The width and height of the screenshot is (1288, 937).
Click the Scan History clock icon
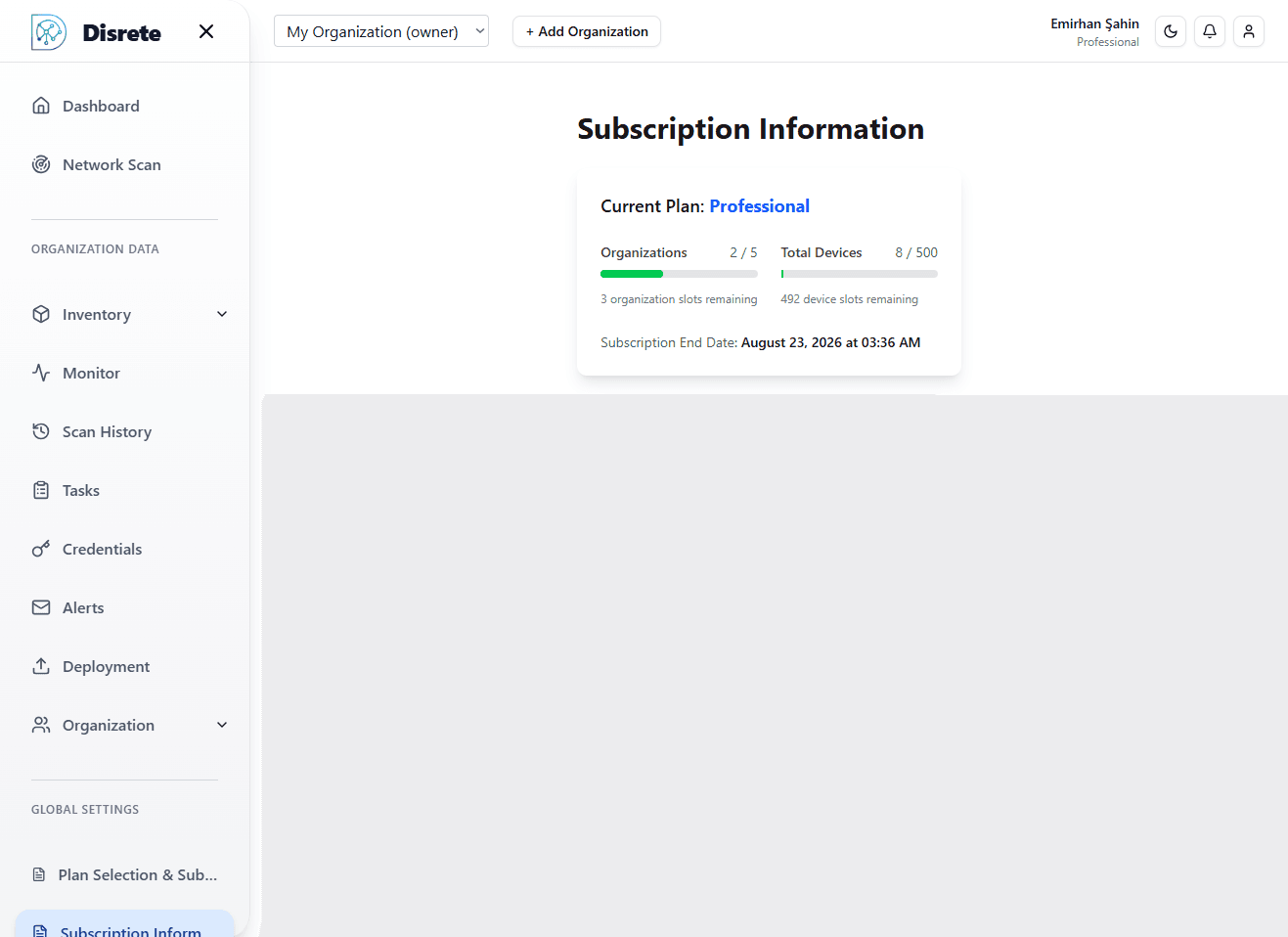click(x=41, y=431)
